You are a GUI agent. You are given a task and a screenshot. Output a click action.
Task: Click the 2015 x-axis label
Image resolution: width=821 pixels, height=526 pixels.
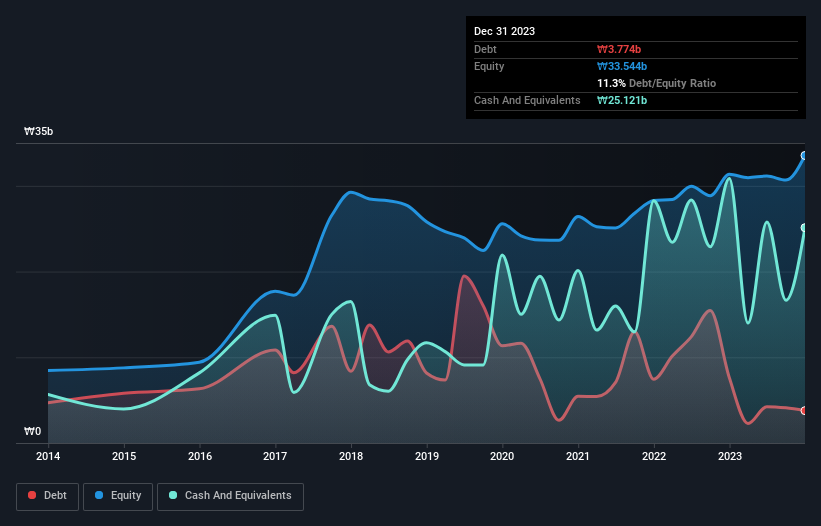click(124, 456)
